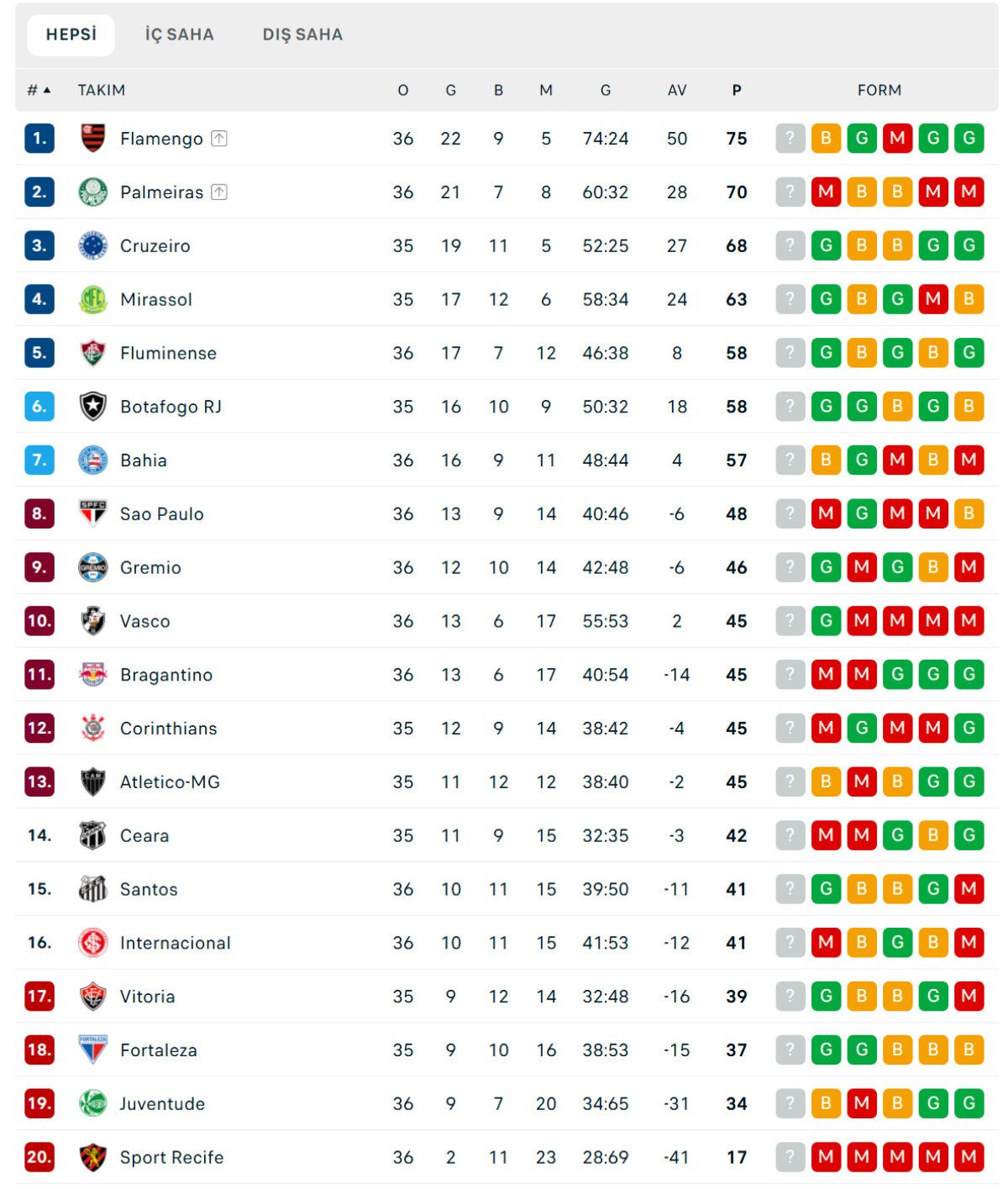
Task: Click the Botafogo RJ star shield logo
Action: [x=92, y=407]
